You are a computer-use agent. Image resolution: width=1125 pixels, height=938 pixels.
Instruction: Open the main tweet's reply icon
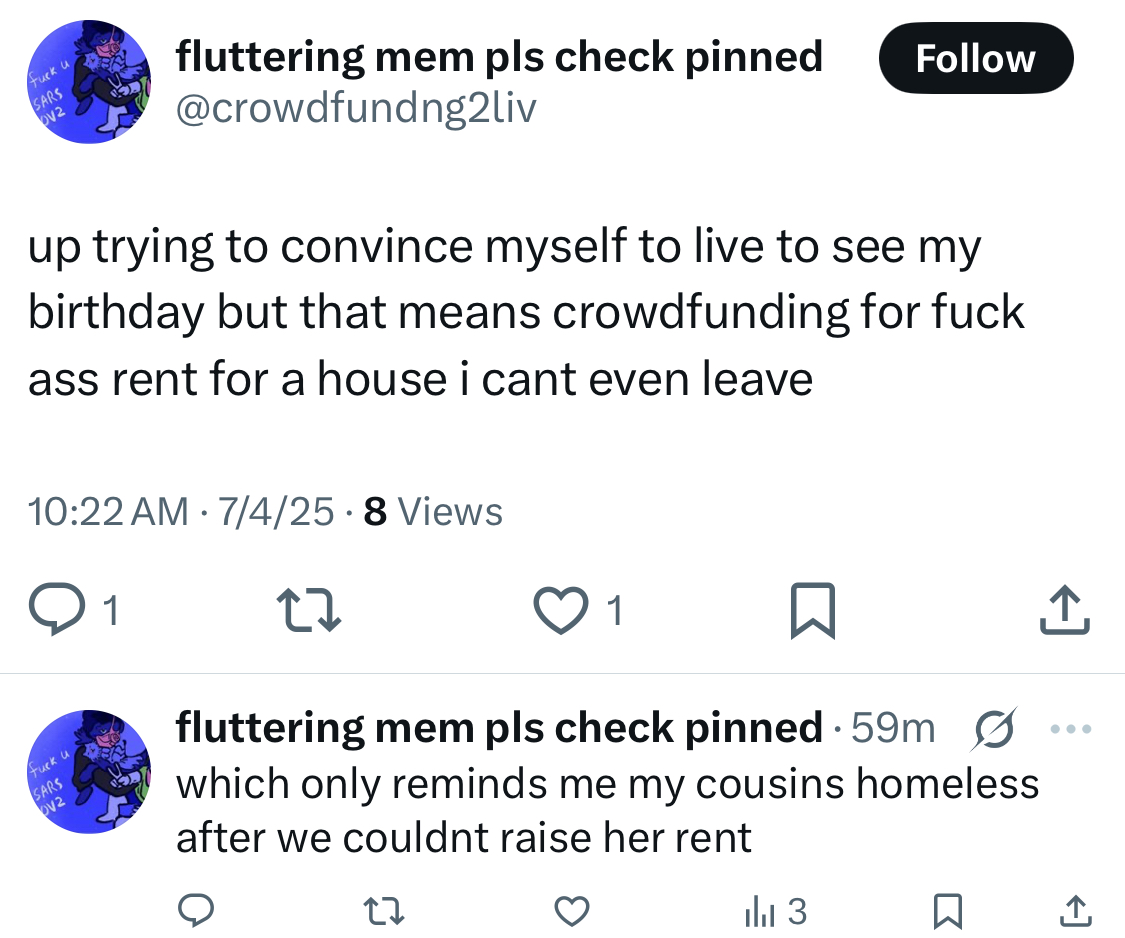pyautogui.click(x=57, y=610)
